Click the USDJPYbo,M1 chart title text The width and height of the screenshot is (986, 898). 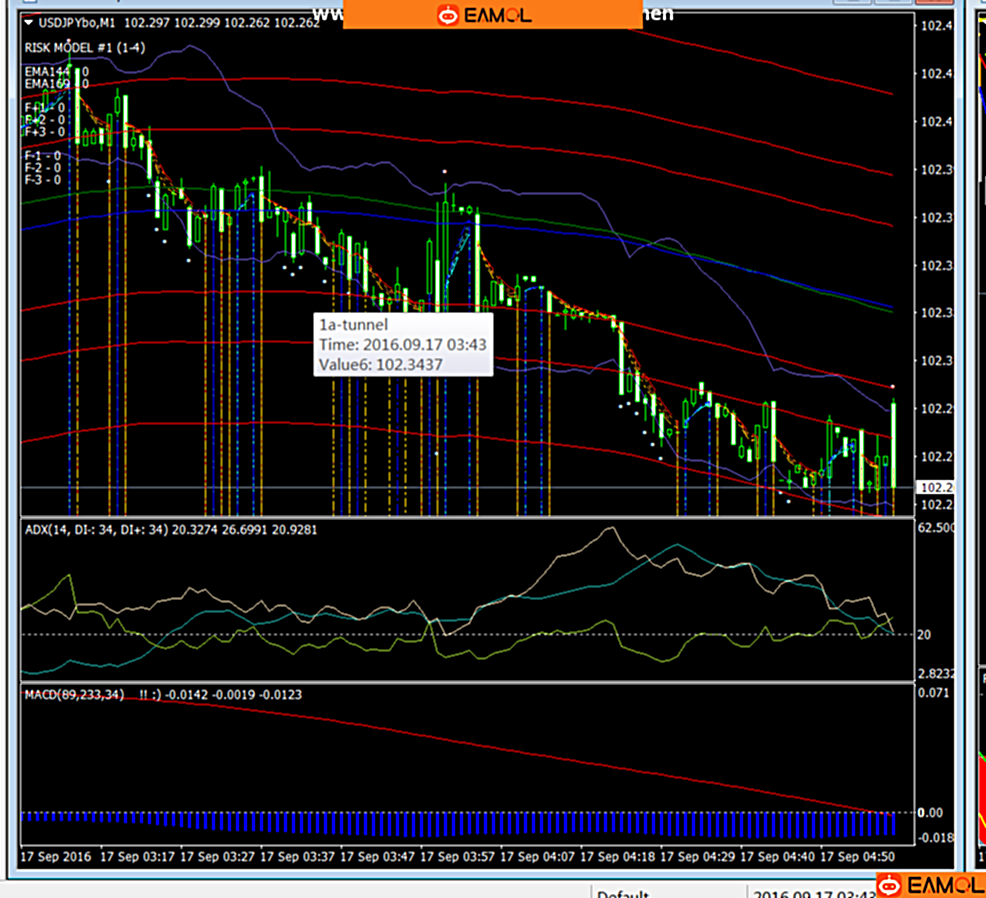click(75, 23)
